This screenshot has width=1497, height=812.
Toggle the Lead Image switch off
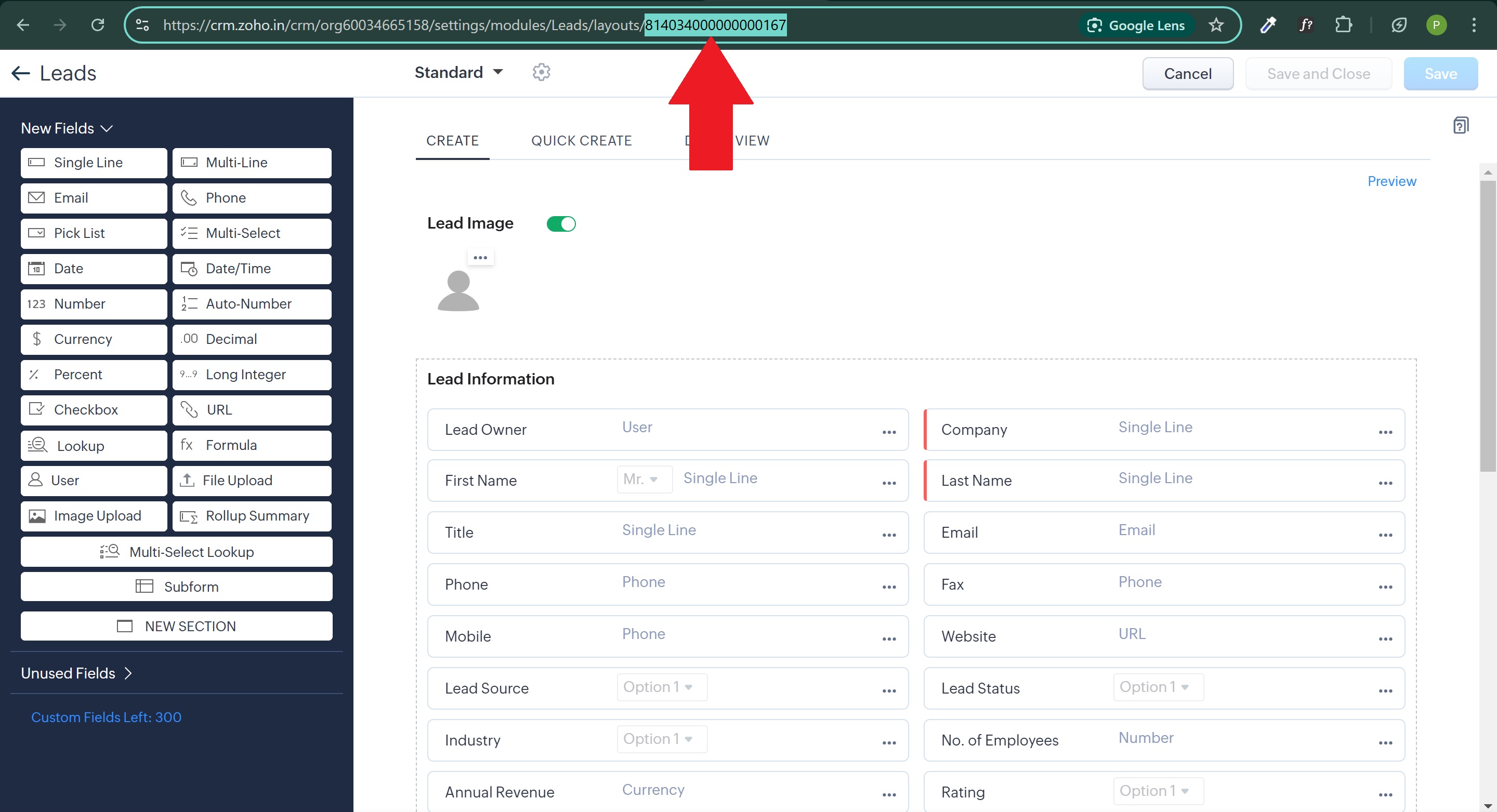click(x=561, y=223)
